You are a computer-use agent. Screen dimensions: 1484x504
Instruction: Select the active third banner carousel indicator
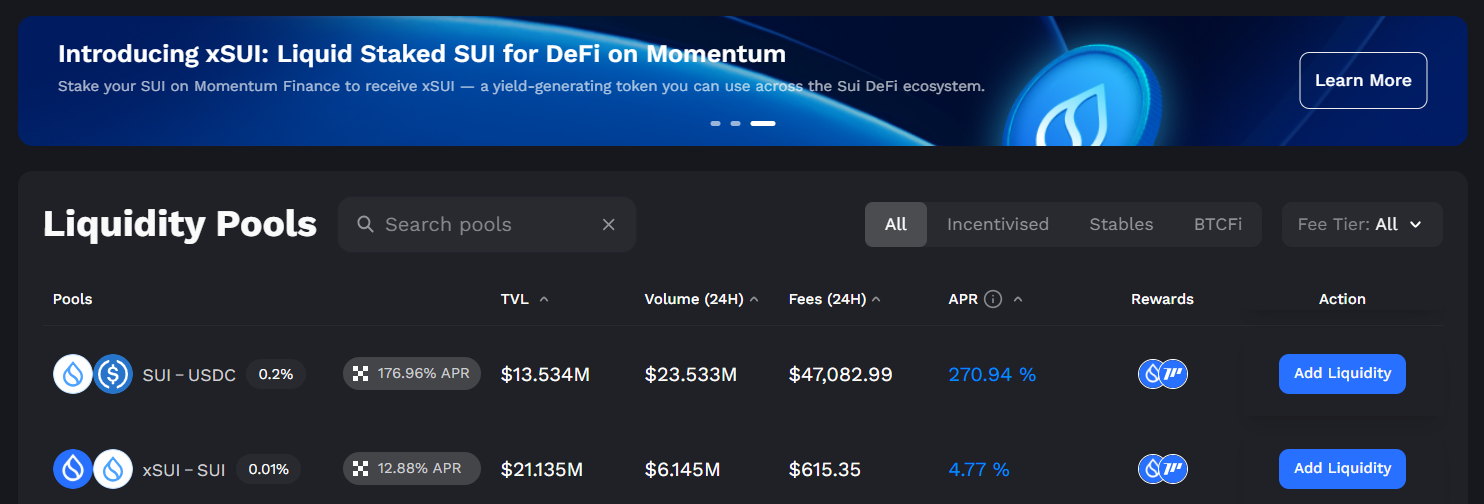point(763,123)
